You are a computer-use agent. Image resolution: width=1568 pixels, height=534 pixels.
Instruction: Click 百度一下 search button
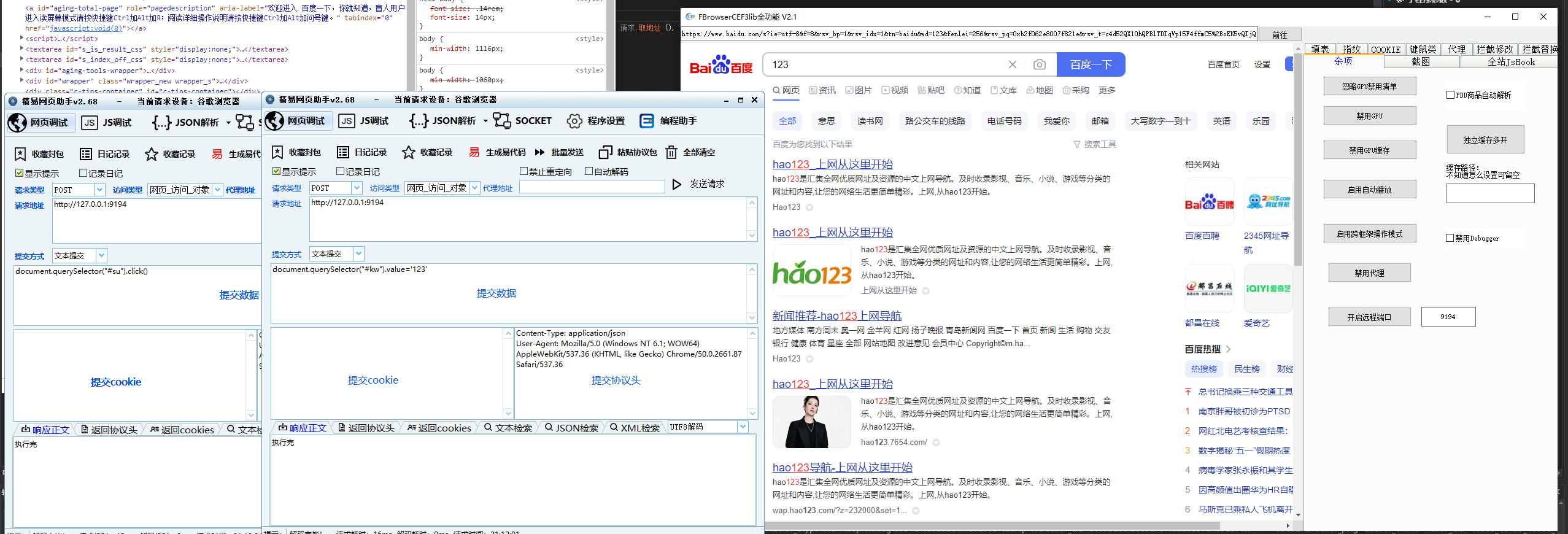click(1091, 64)
